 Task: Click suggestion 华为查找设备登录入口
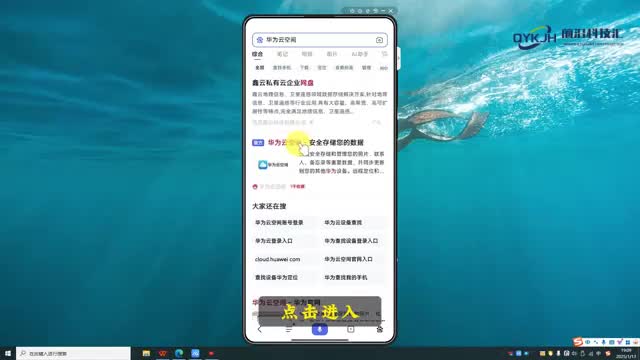351,241
